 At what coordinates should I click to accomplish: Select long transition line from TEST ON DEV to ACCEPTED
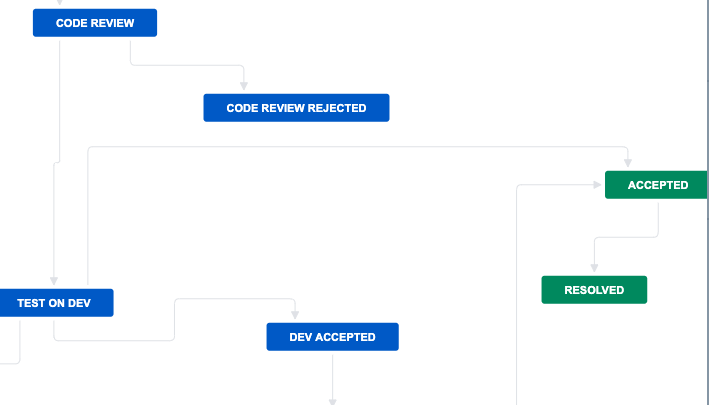(x=357, y=146)
